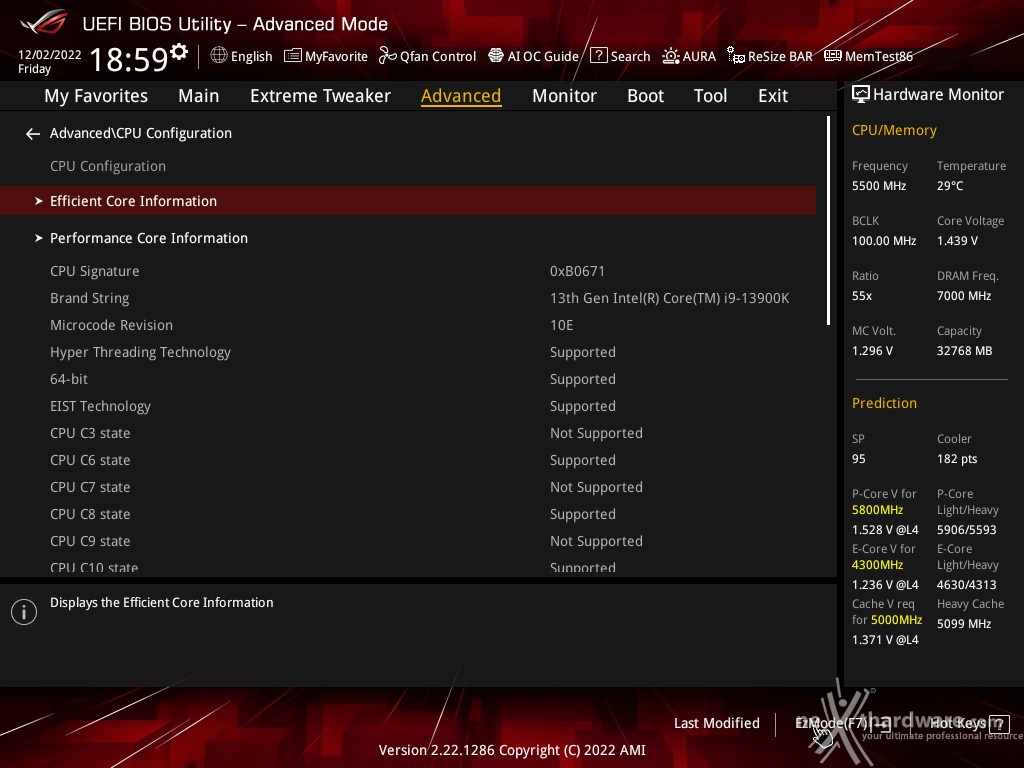Toggle ReSize BAR support
The image size is (1024, 768).
(770, 56)
